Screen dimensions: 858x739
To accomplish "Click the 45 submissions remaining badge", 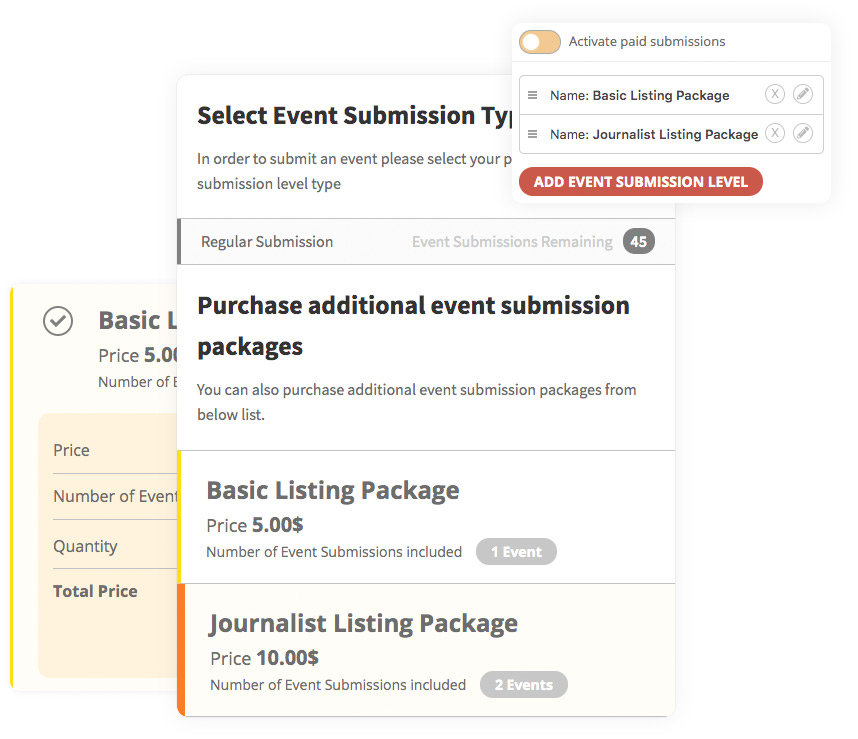I will point(637,241).
